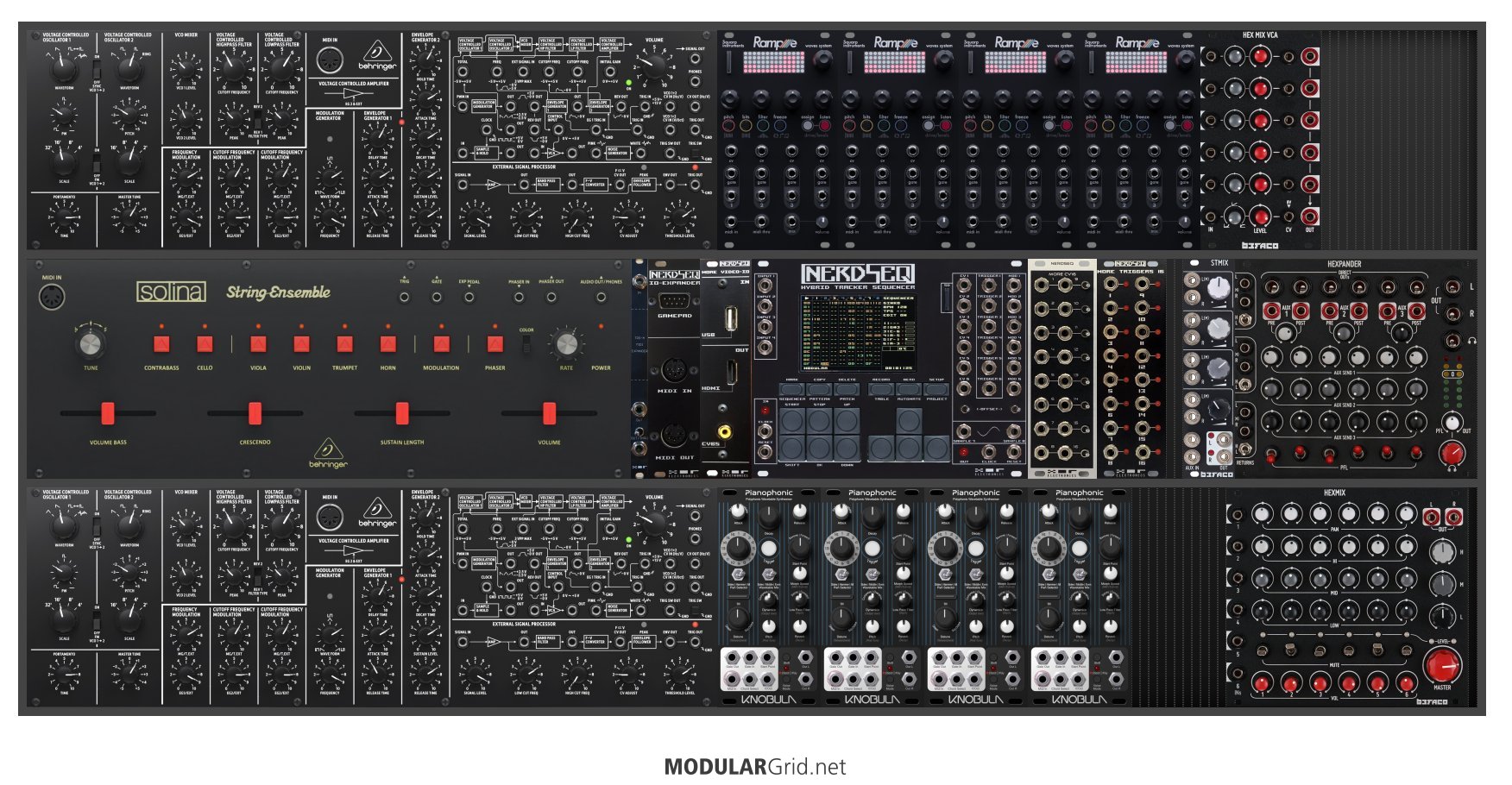Click the NerdSeq Video-IO HDMI port

coord(730,373)
